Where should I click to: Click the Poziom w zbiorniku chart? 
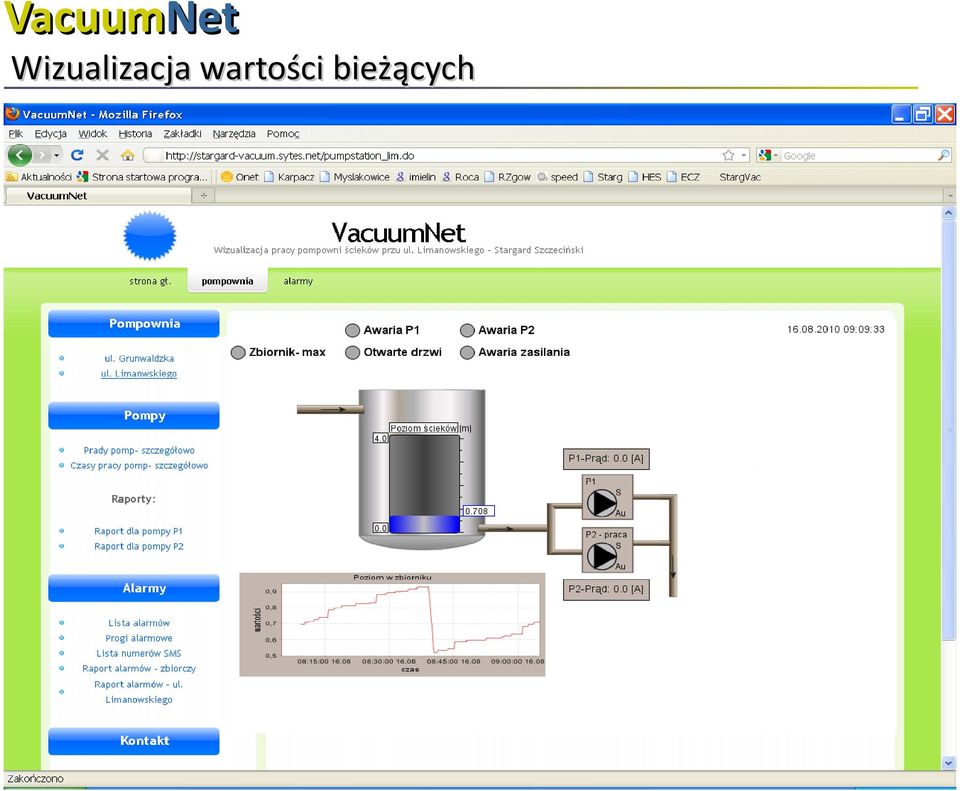click(392, 624)
